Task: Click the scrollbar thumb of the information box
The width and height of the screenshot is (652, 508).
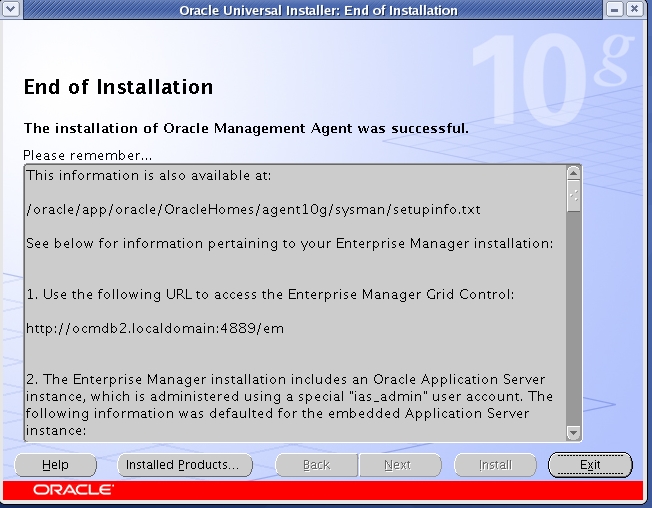Action: point(573,196)
